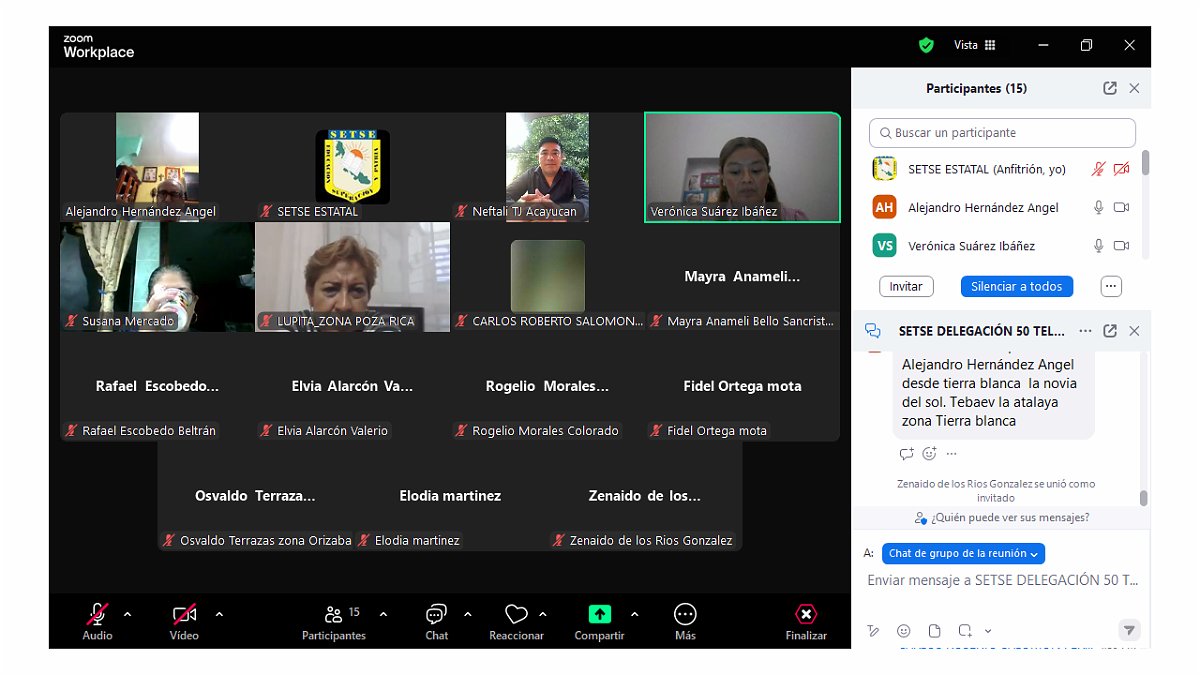This screenshot has height=675, width=1200.
Task: Open the Más options icon
Action: coord(685,615)
